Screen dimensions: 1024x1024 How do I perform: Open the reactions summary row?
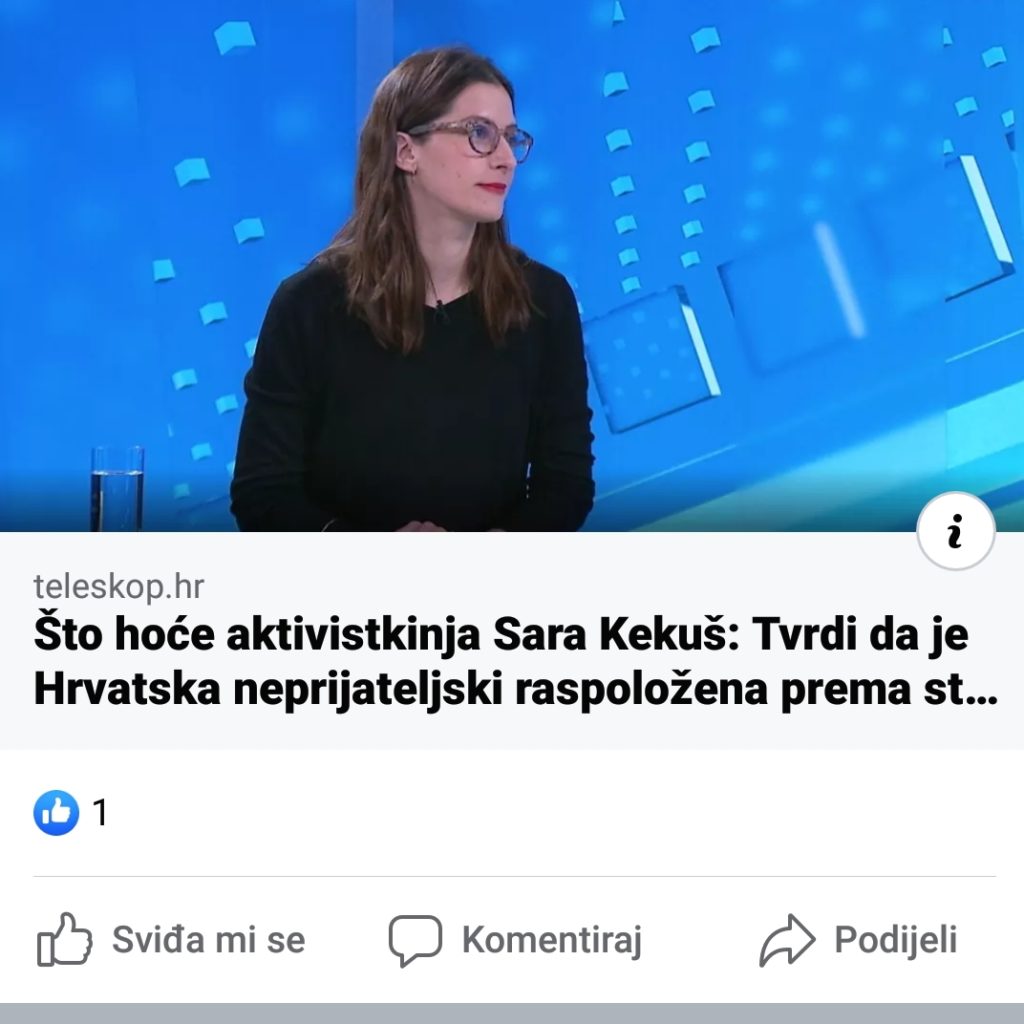coord(512,813)
